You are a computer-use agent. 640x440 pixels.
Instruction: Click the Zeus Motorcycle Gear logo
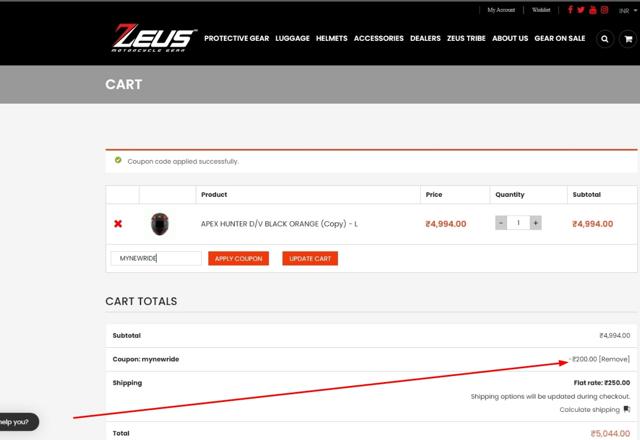pos(154,38)
